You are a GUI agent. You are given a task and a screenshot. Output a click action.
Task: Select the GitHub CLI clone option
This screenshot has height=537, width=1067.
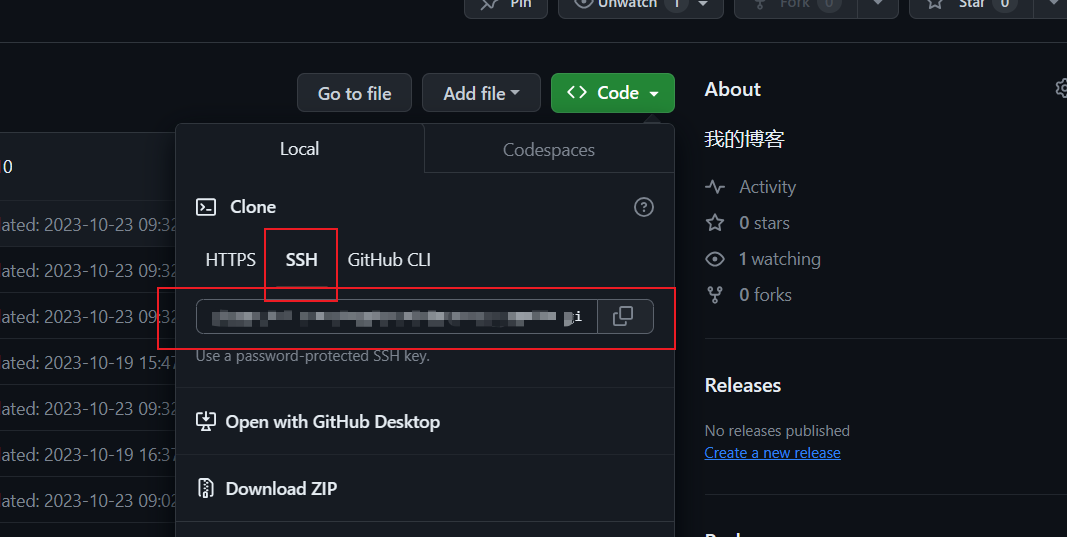[x=389, y=260]
